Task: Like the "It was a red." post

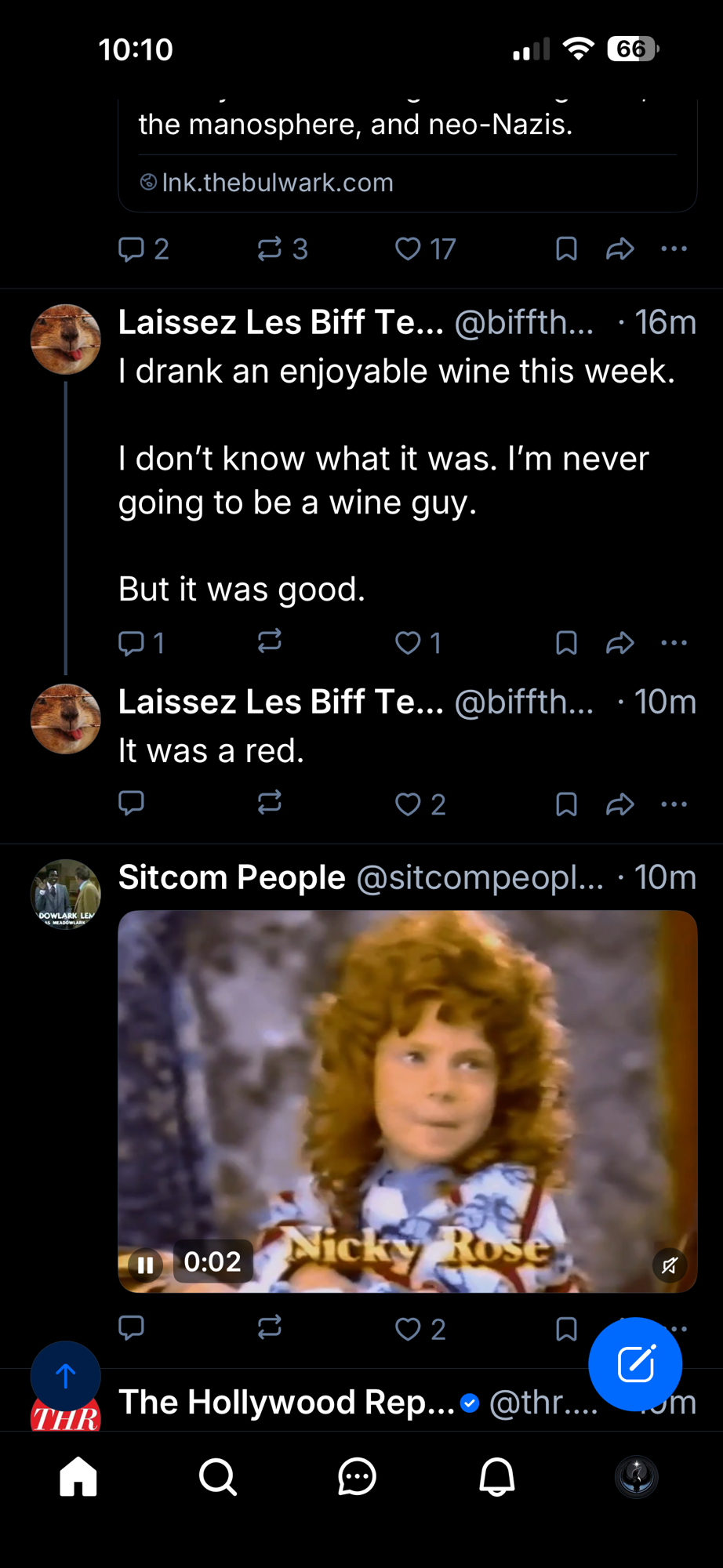Action: 408,804
